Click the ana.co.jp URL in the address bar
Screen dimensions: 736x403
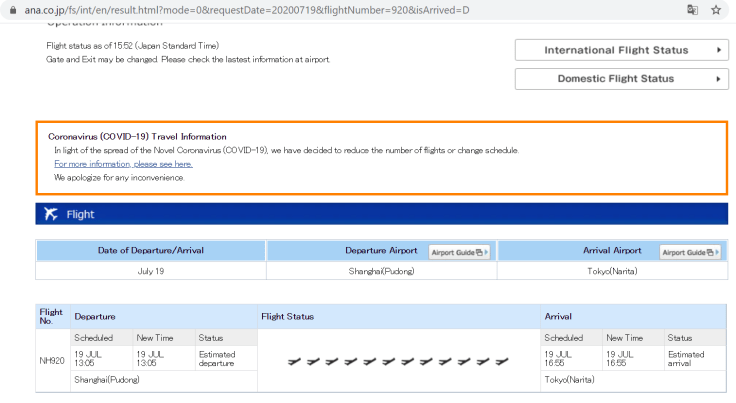[x=240, y=10]
